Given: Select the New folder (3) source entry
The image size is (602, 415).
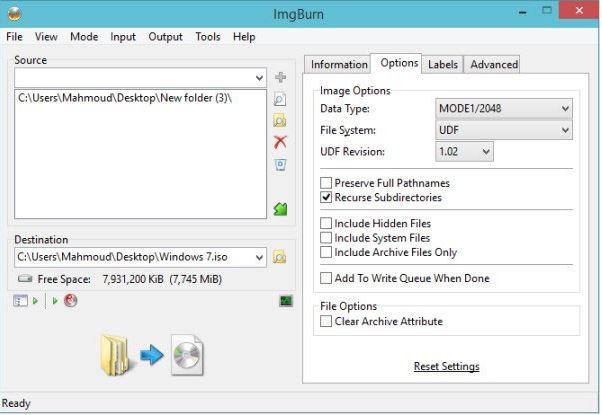Looking at the screenshot, I should (125, 98).
